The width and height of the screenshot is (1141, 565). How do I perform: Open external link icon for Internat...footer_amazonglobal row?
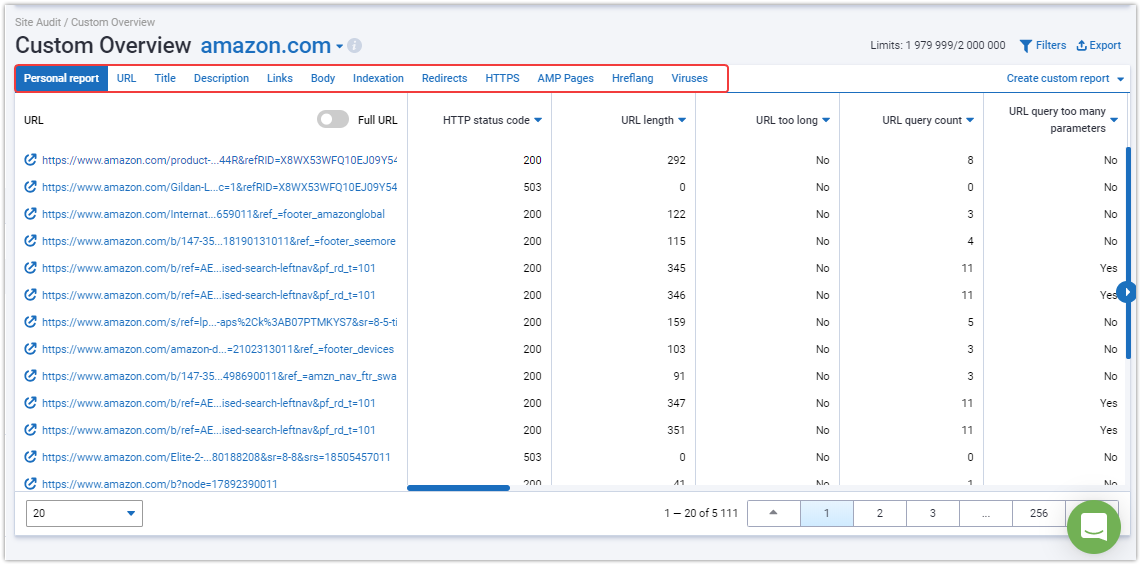pyautogui.click(x=31, y=213)
